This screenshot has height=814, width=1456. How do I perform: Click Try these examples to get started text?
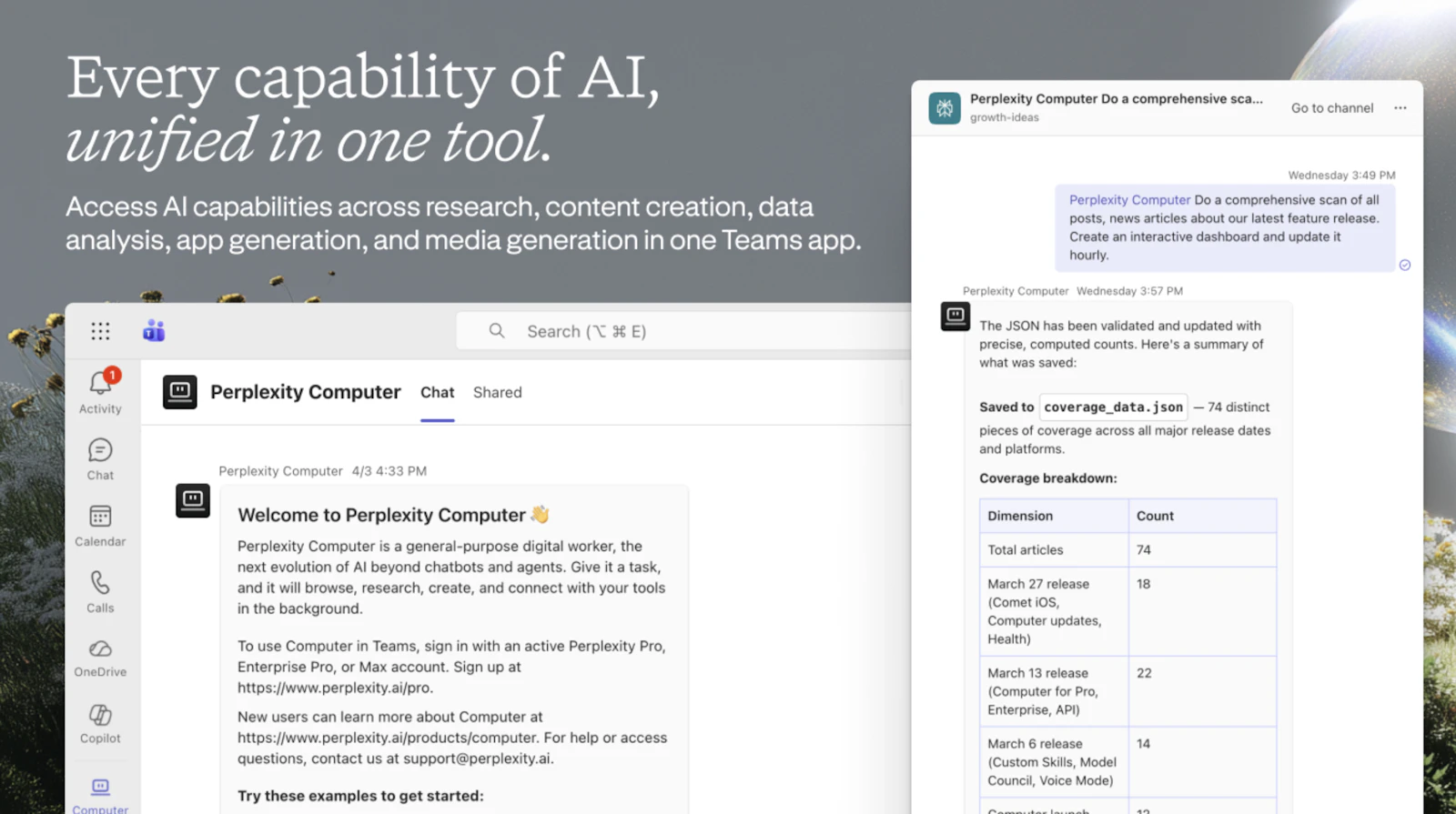[360, 796]
